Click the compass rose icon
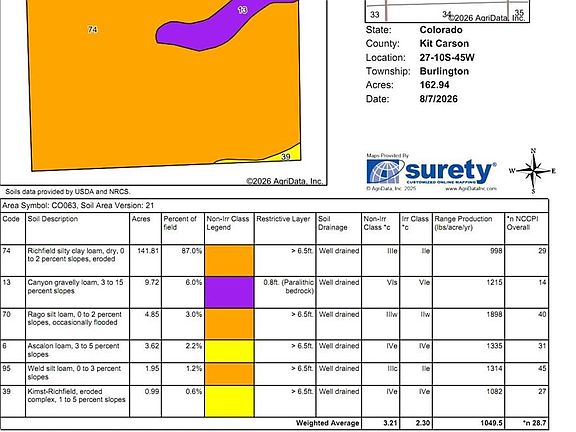Image resolution: width=576 pixels, height=432 pixels. (533, 171)
